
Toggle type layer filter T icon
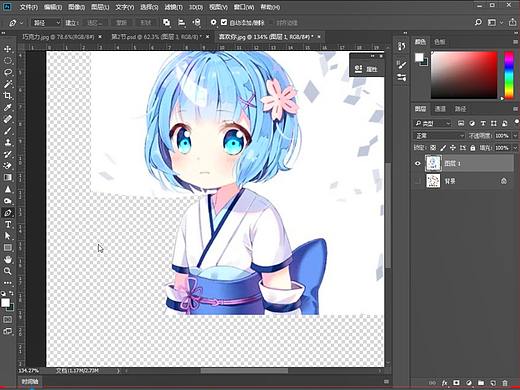[483, 123]
